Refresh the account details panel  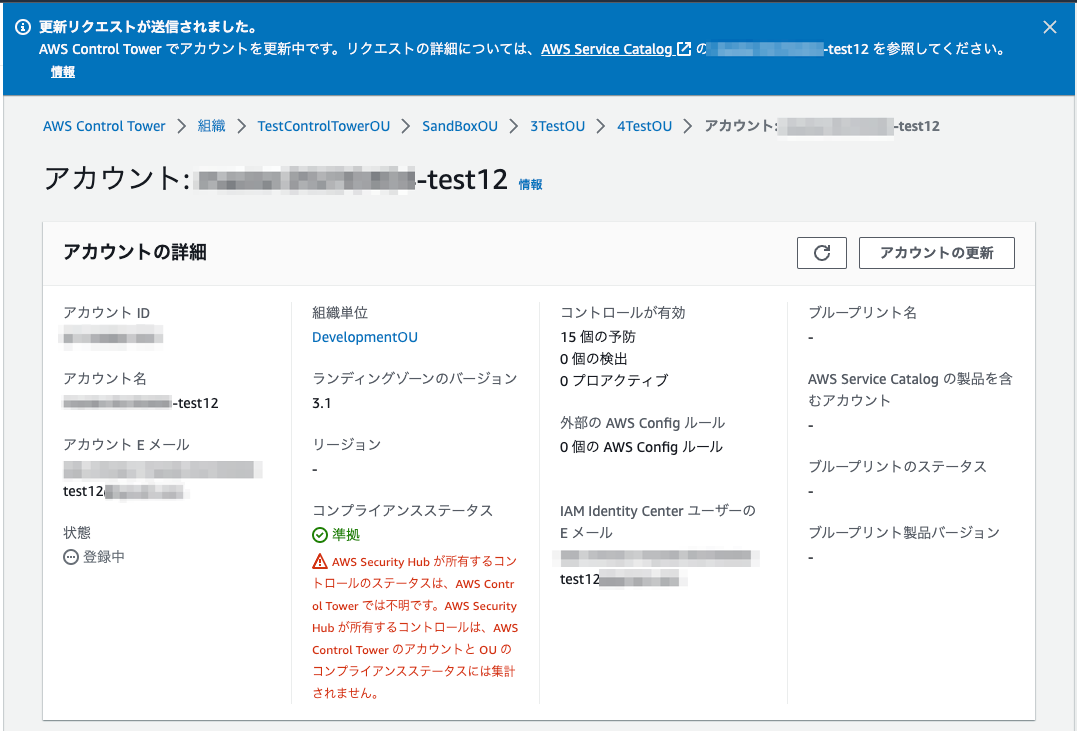pos(821,253)
